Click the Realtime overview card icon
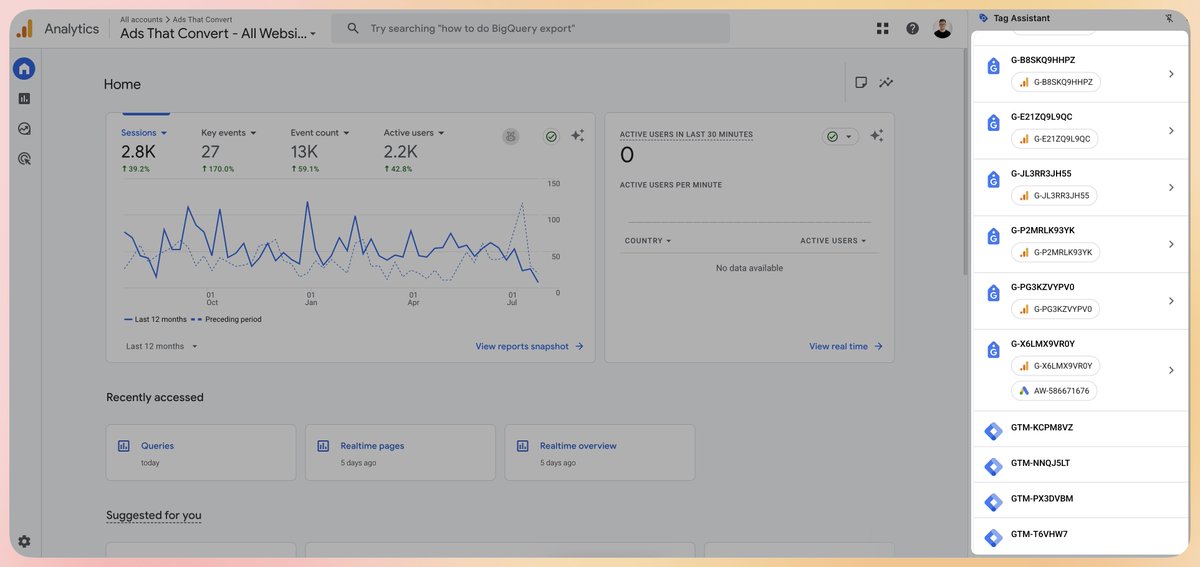This screenshot has height=567, width=1200. [x=523, y=446]
